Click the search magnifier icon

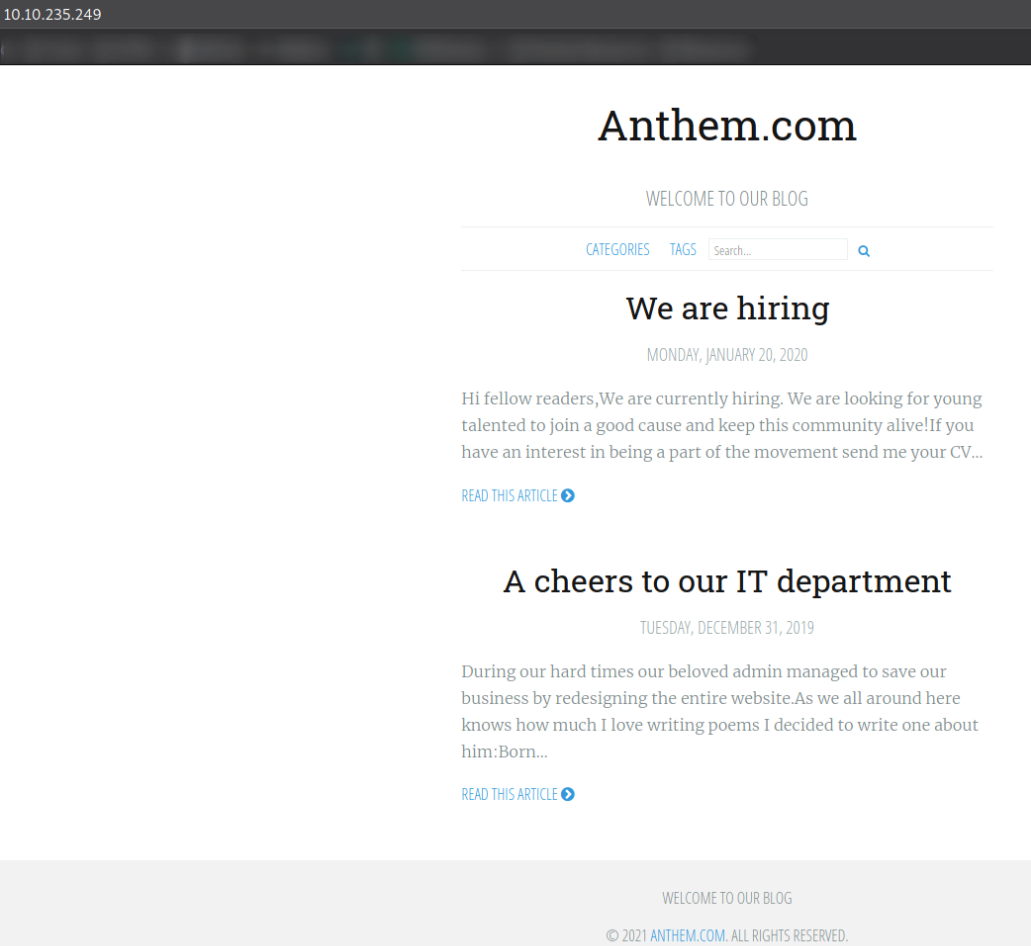pos(864,250)
